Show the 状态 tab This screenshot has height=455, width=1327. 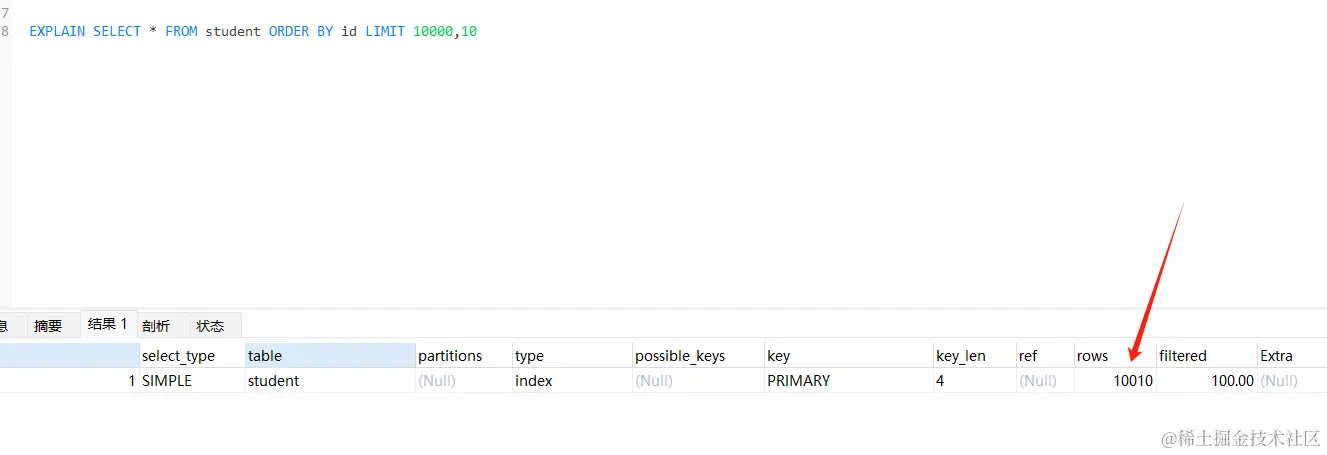tap(210, 325)
